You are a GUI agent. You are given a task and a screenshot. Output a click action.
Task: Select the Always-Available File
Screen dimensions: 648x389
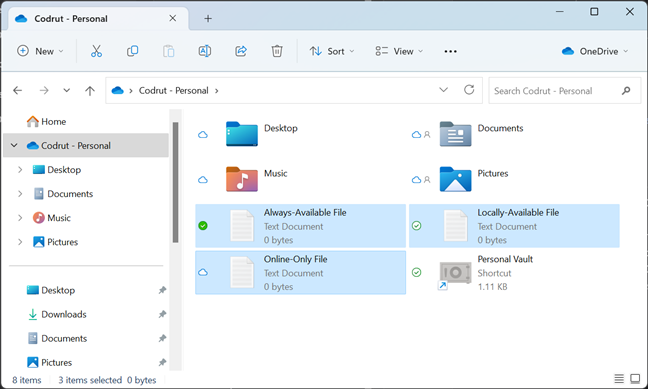(300, 226)
